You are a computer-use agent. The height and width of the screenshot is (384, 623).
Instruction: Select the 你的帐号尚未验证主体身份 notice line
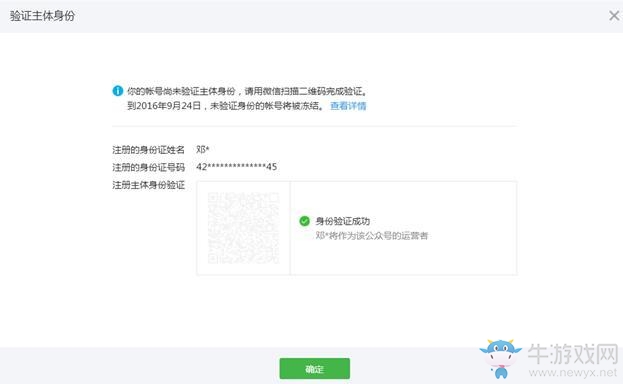click(x=247, y=91)
